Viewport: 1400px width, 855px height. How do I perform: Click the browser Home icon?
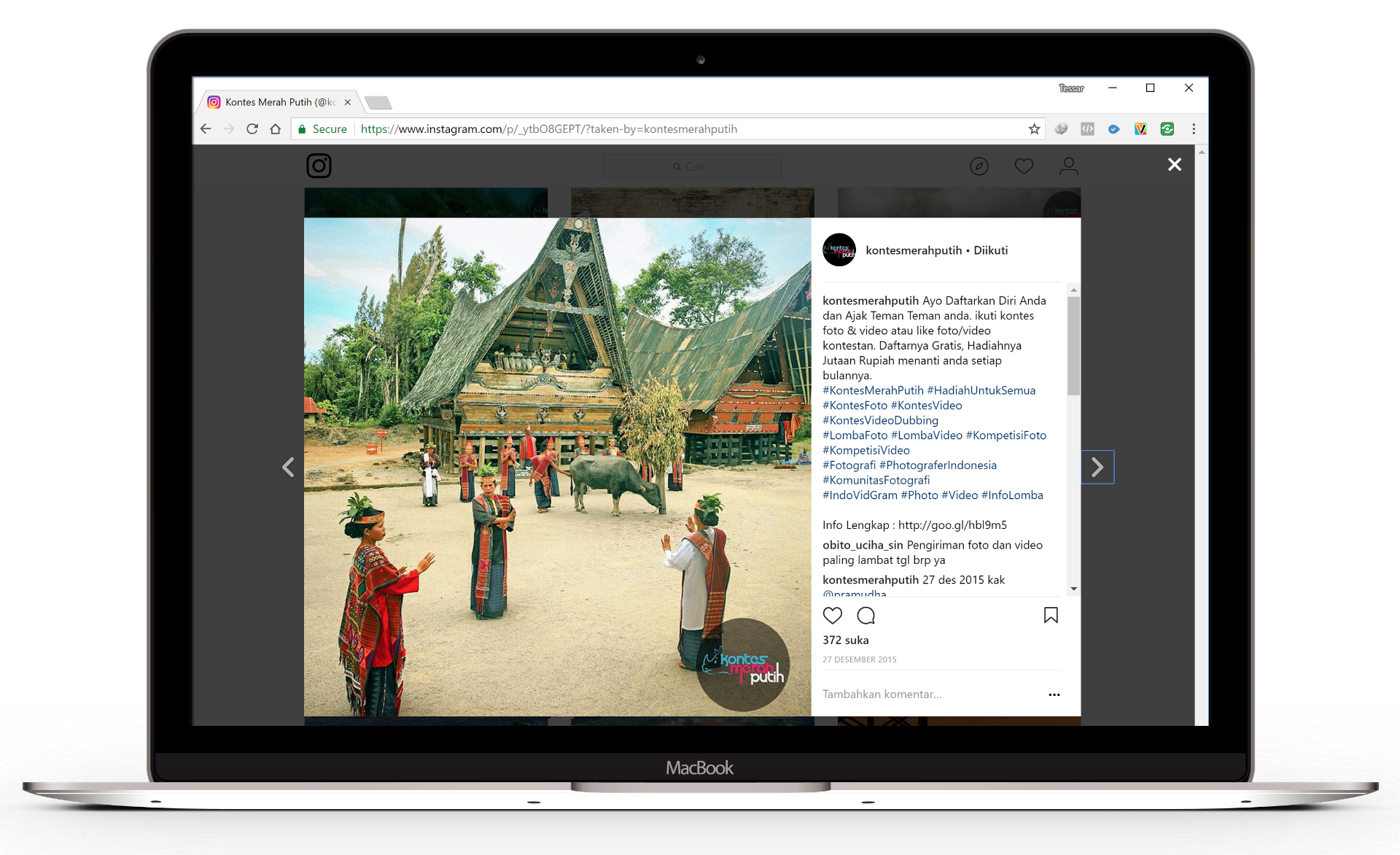coord(275,129)
